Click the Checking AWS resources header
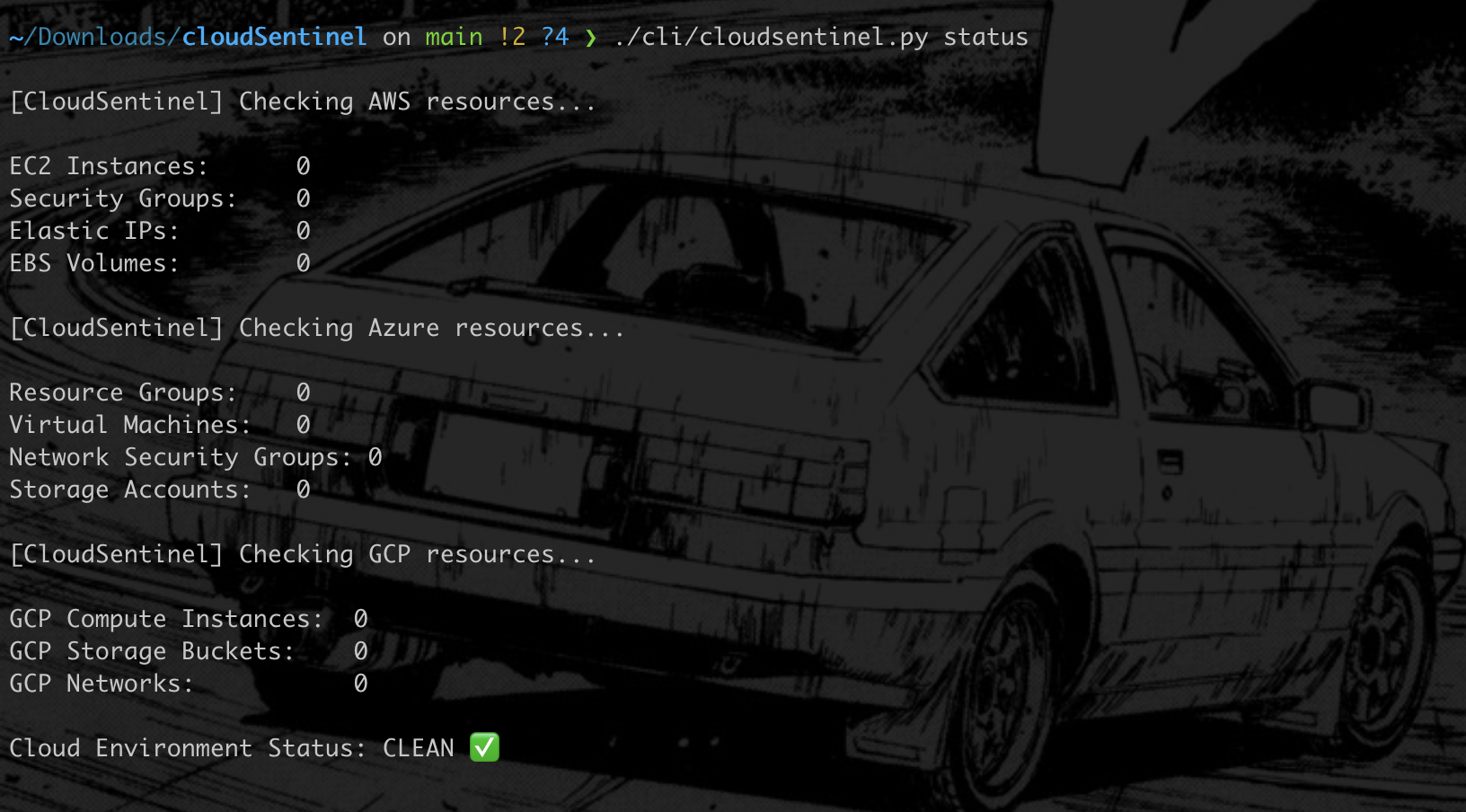1466x812 pixels. [x=301, y=101]
